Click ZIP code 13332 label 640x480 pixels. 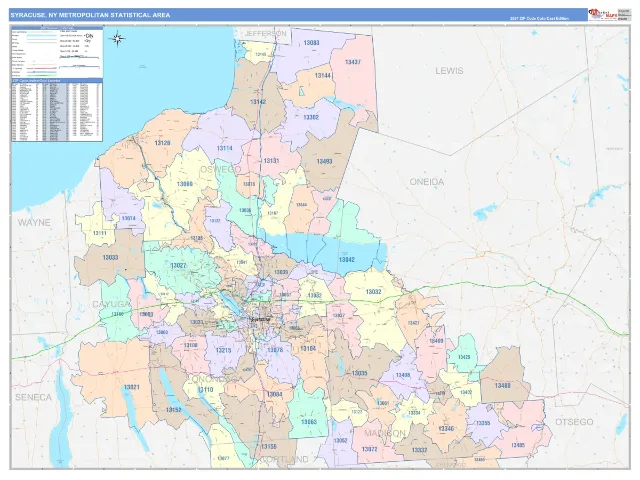(419, 450)
